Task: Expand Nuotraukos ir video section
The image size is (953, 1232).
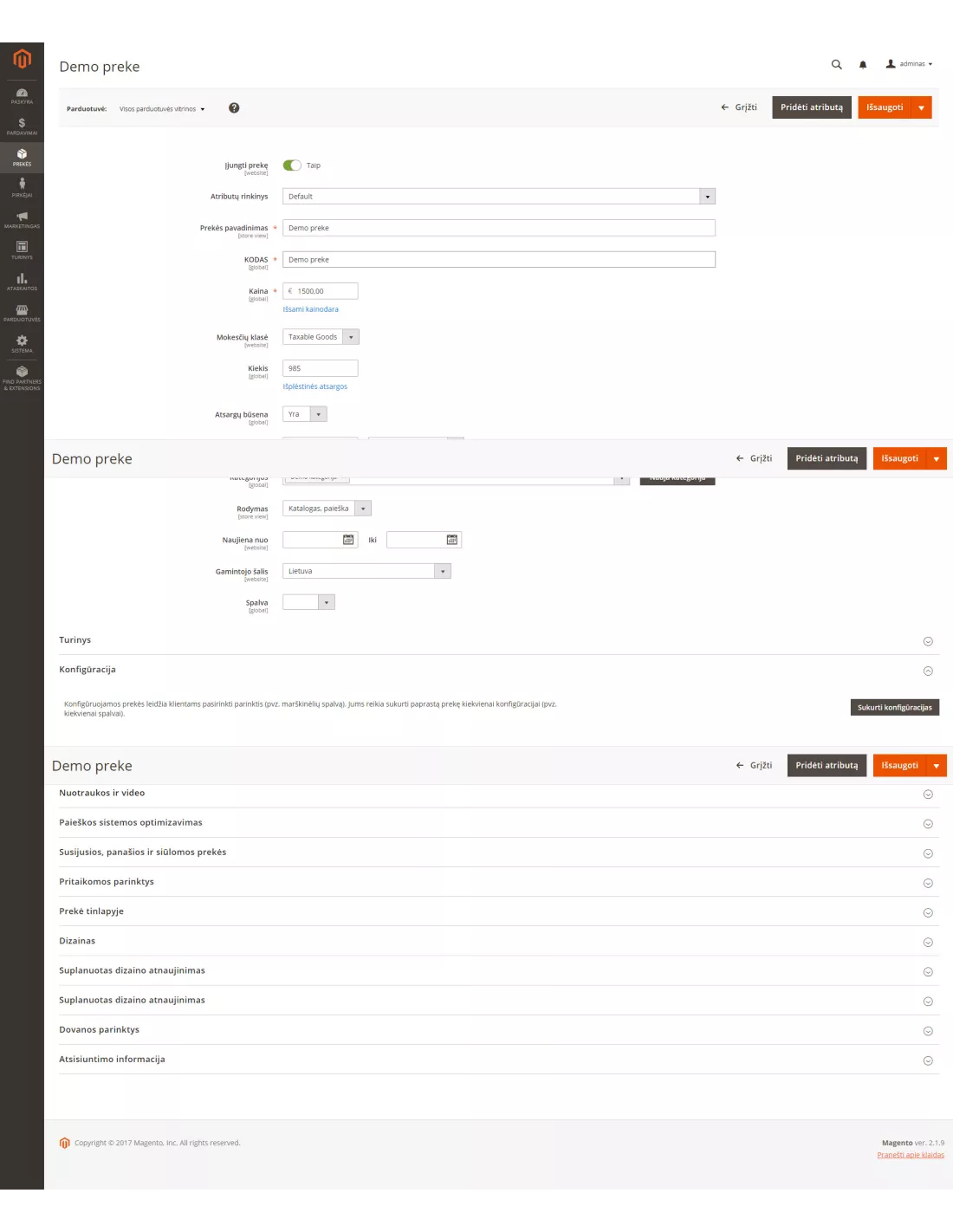Action: point(499,794)
